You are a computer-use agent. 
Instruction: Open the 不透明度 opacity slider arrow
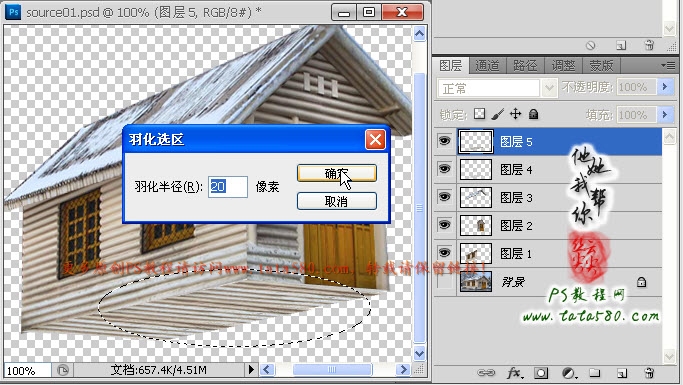pos(665,87)
